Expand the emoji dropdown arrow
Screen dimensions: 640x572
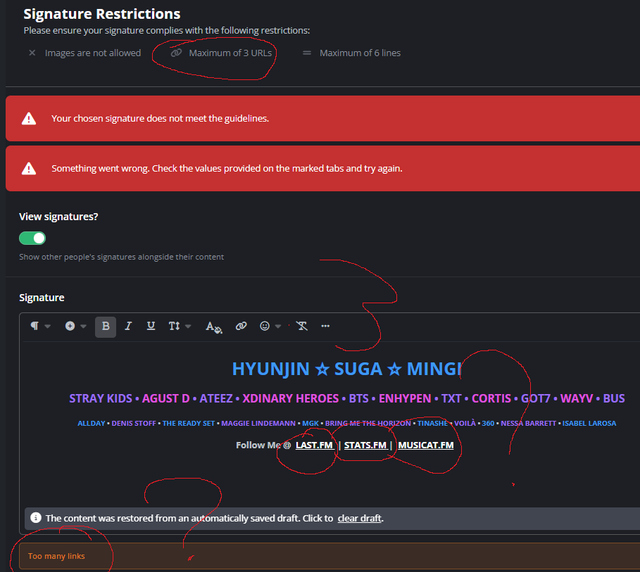click(x=278, y=326)
